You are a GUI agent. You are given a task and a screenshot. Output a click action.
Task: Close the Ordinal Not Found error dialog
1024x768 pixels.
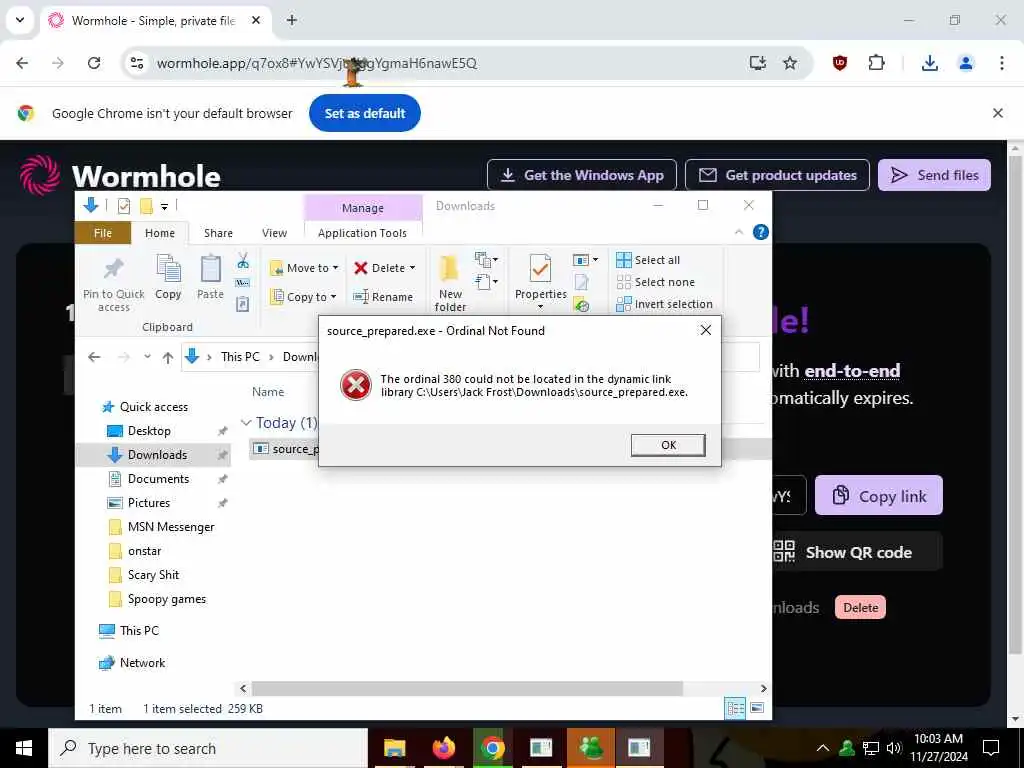click(705, 330)
